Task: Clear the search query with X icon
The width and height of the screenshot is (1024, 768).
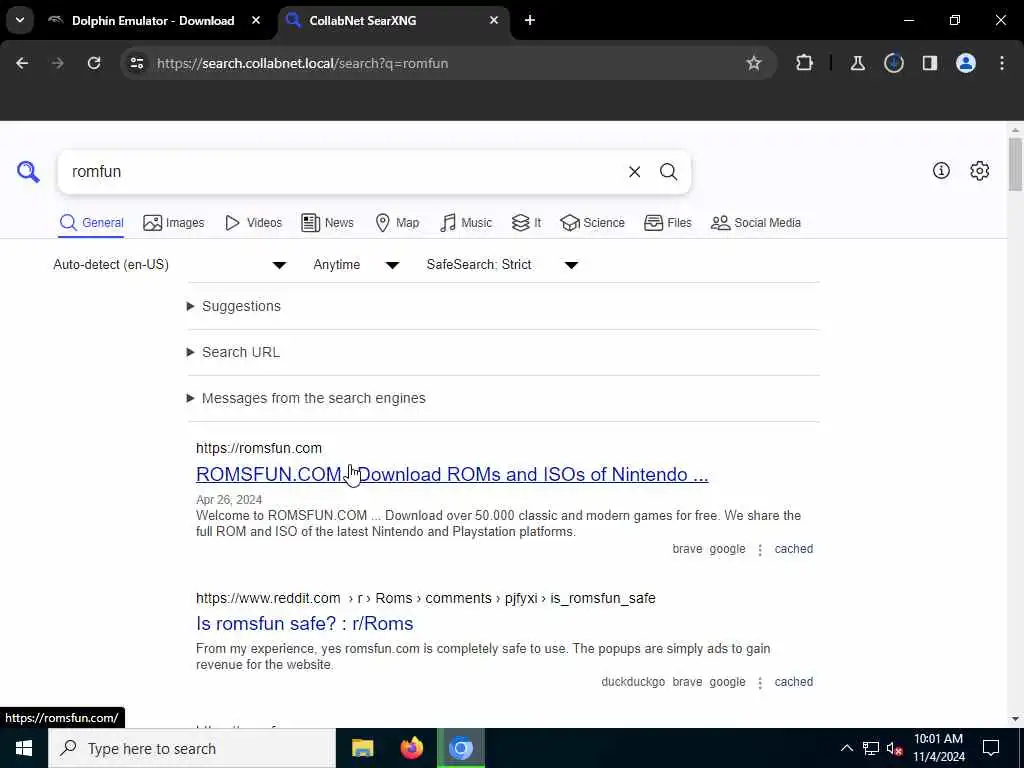Action: 634,172
